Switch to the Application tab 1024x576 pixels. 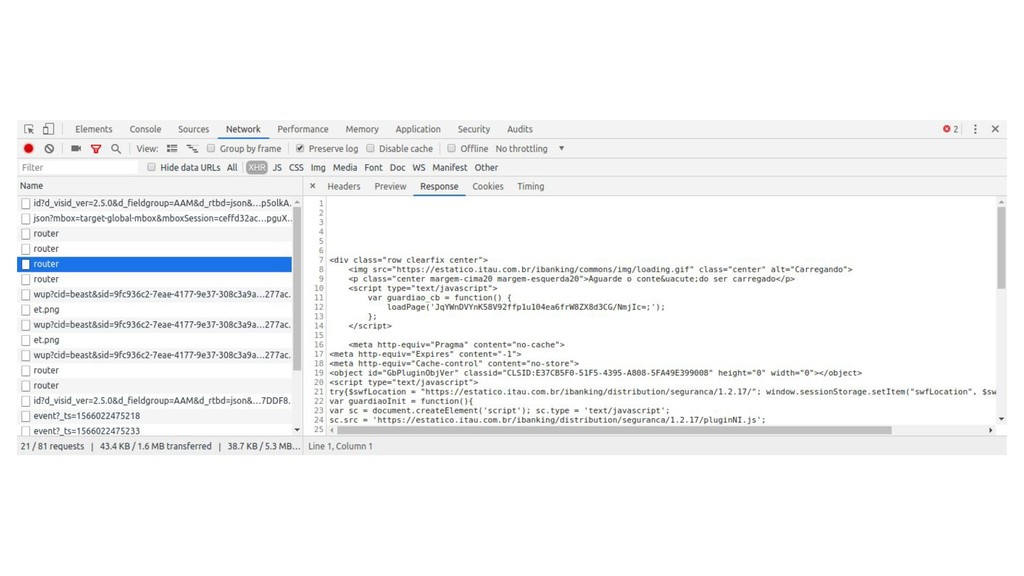point(418,129)
